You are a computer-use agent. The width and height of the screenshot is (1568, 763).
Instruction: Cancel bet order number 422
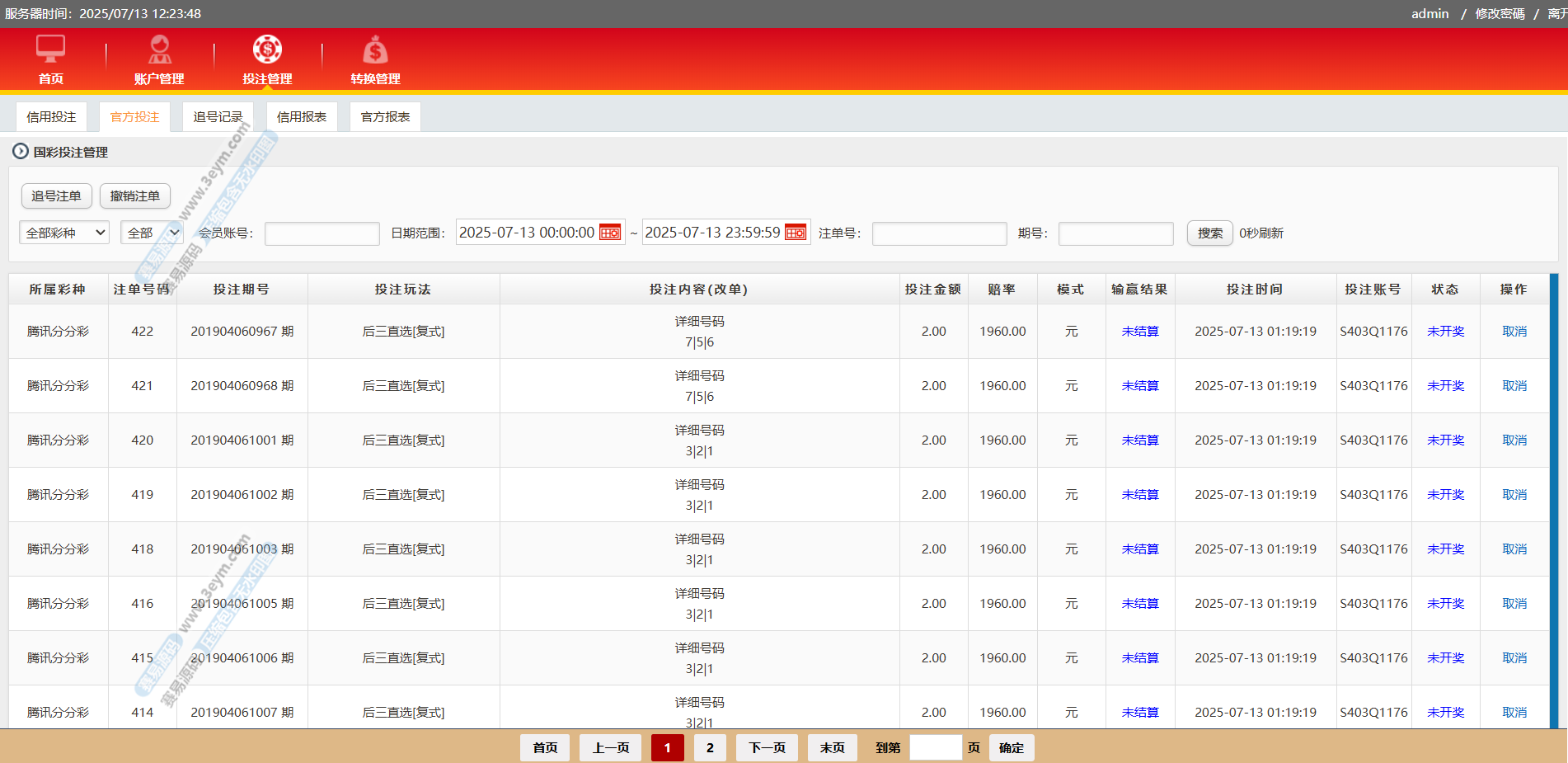(x=1514, y=332)
